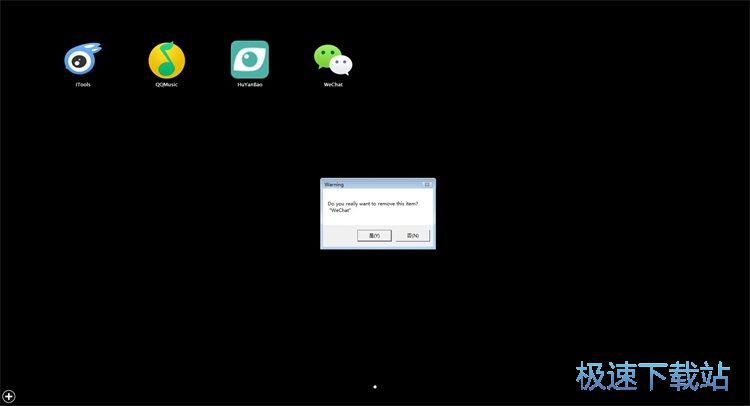This screenshot has height=406, width=750.
Task: Click the "HuYanBao" label text
Action: [x=250, y=85]
